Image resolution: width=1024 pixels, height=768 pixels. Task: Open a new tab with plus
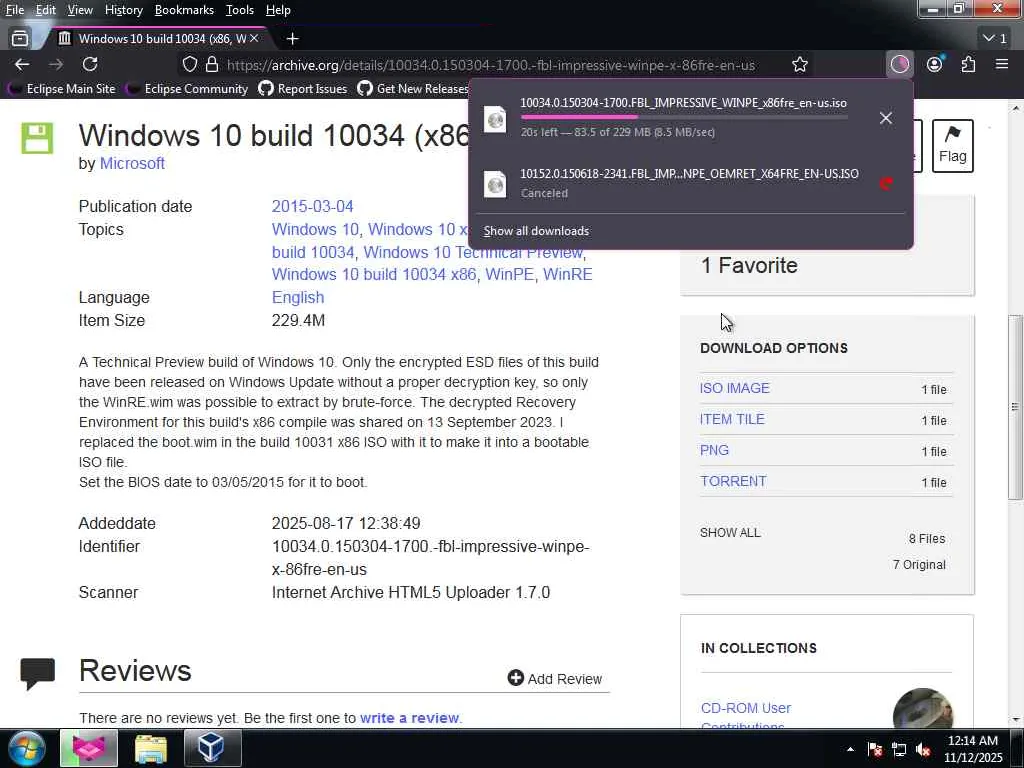tap(293, 39)
